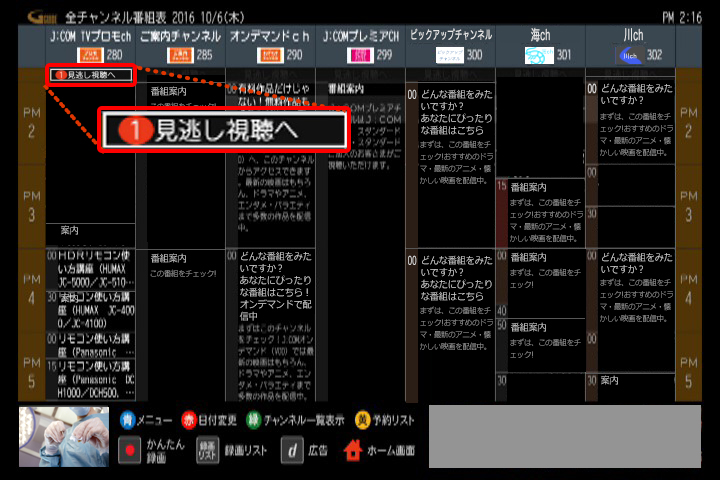Select the 50 番組案内 program on 海ch
Screen dimensions: 720x480
540,345
